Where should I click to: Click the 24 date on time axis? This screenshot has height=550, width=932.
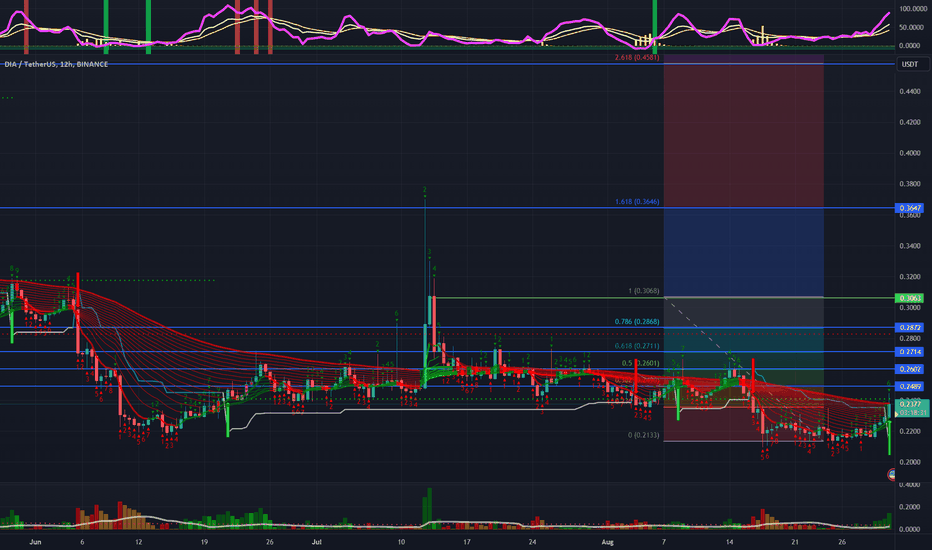(533, 542)
